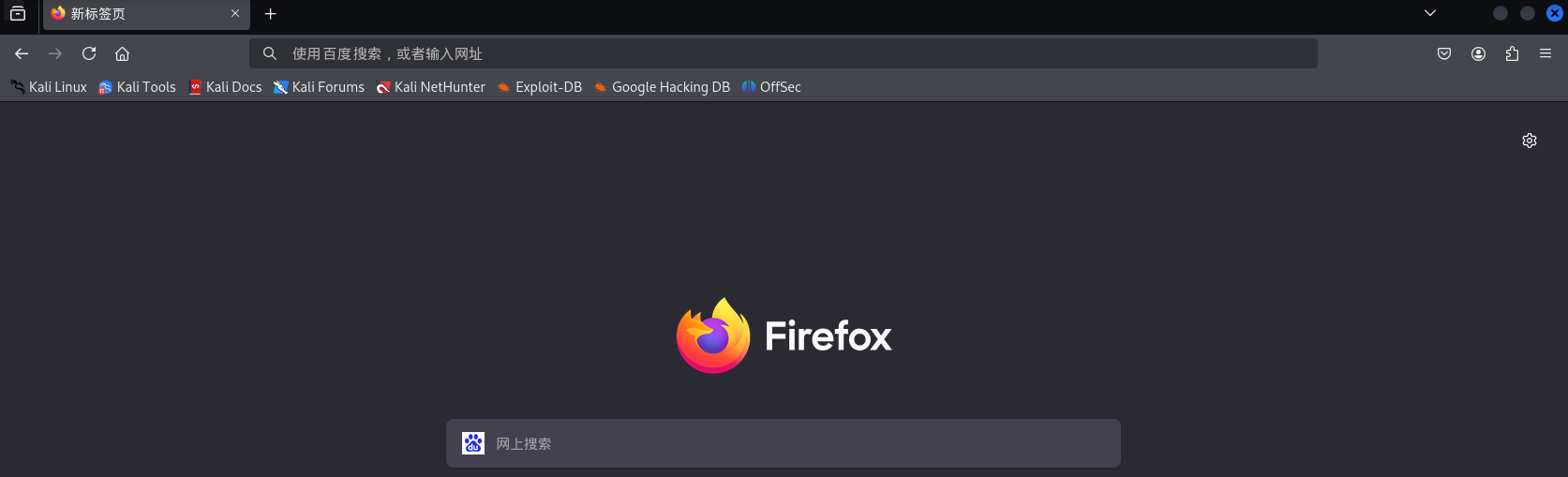Open the Kali Docs bookmark
Viewport: 1568px width, 477px height.
pos(225,87)
